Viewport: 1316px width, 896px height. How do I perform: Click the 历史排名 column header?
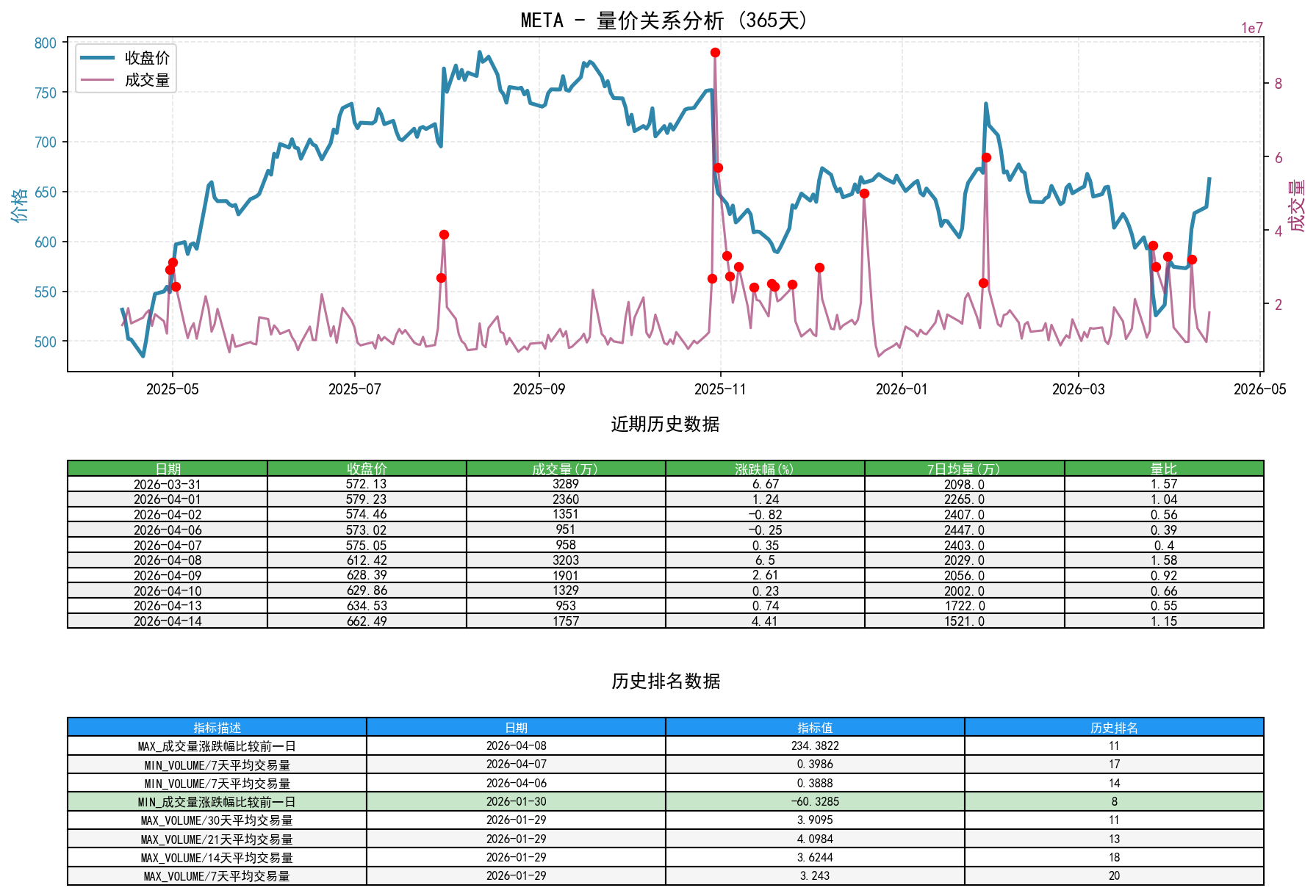tap(1114, 728)
